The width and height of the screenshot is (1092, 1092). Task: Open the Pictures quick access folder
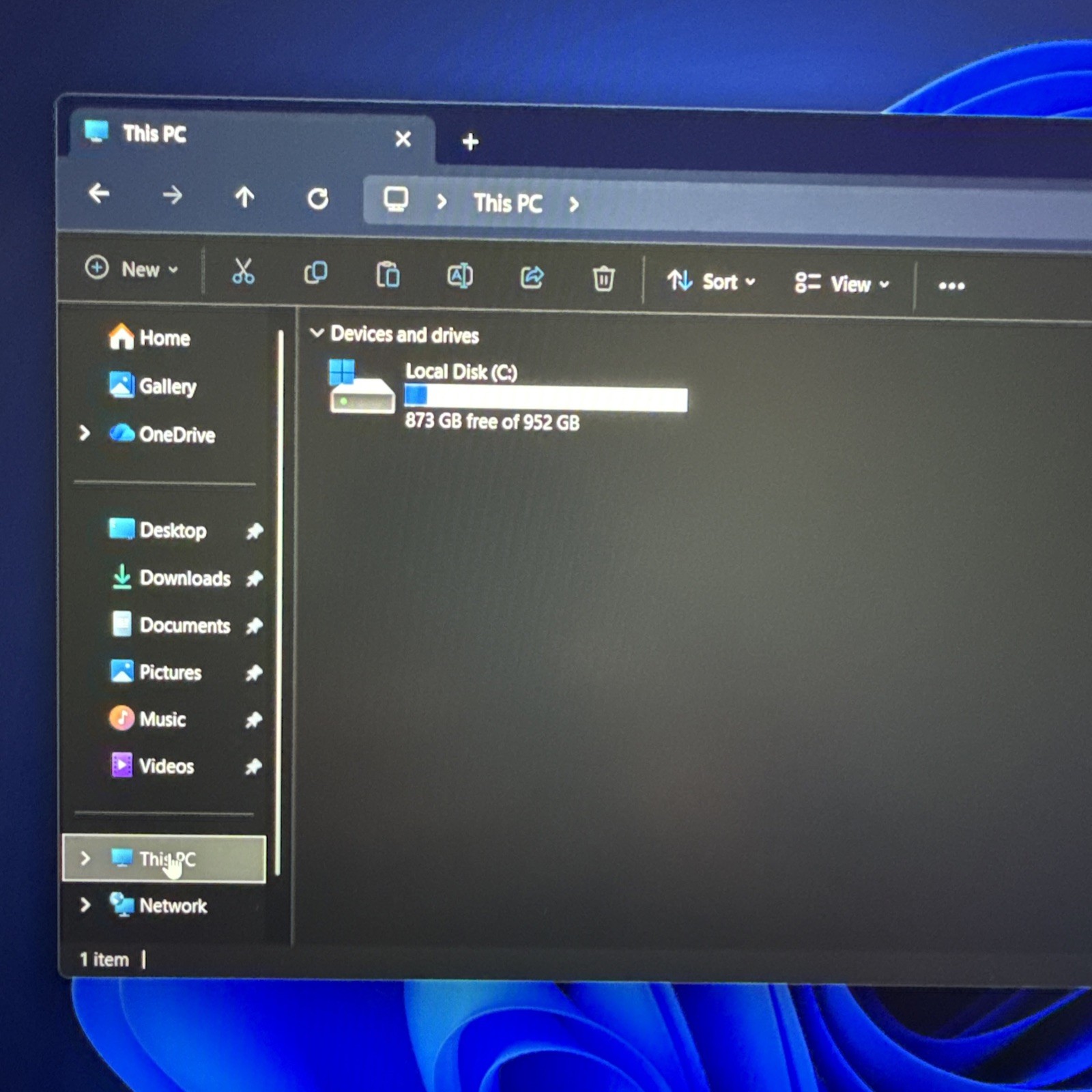point(156,672)
